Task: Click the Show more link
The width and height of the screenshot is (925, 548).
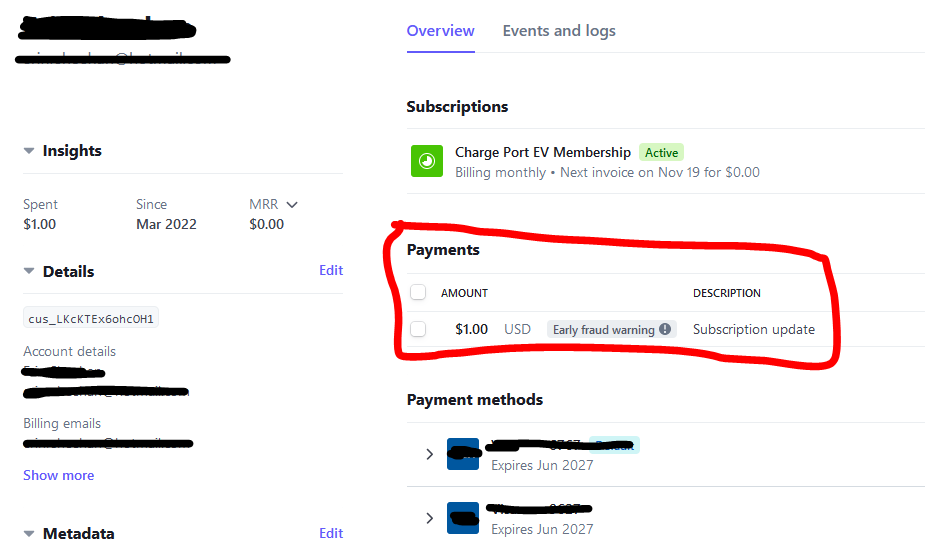Action: coord(58,475)
